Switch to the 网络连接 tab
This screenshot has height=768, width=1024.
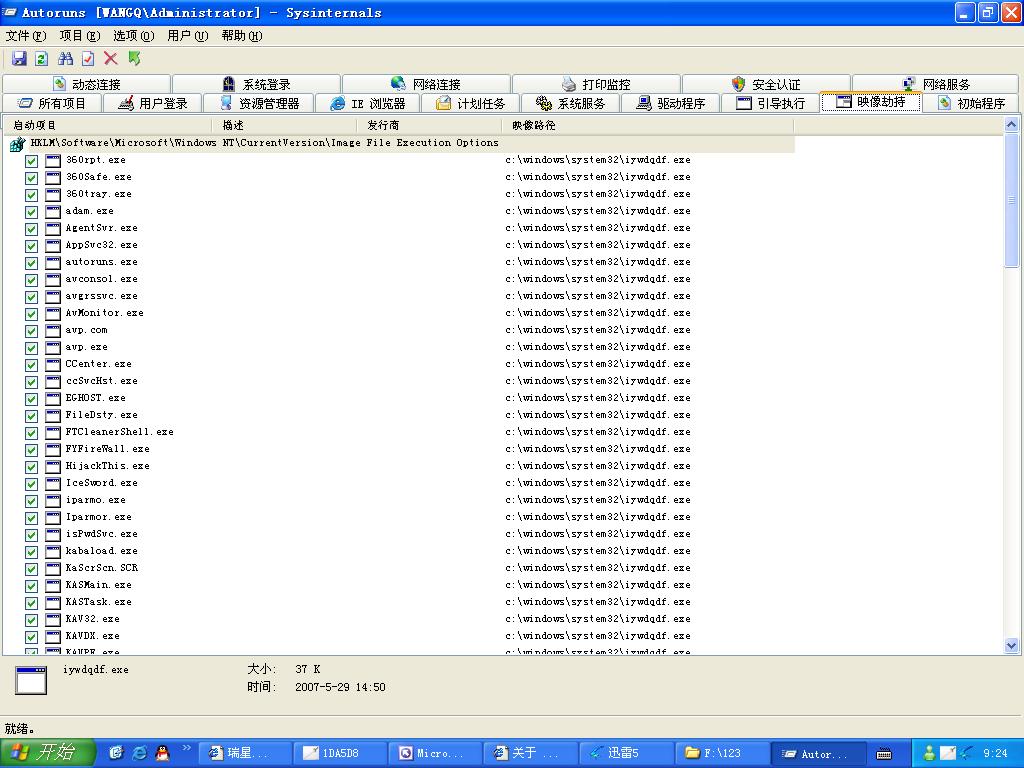[426, 84]
